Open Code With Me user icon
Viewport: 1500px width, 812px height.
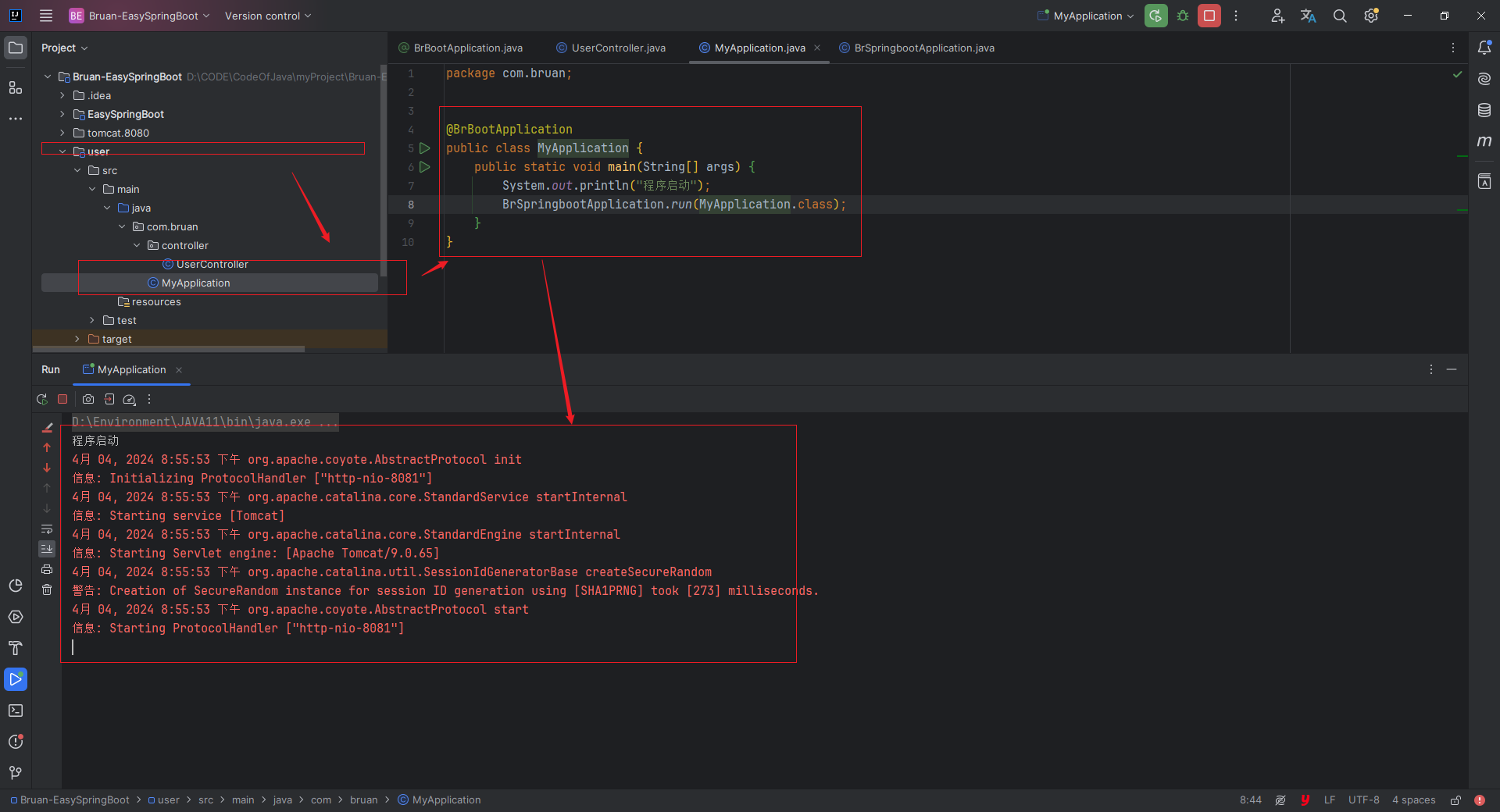point(1277,16)
